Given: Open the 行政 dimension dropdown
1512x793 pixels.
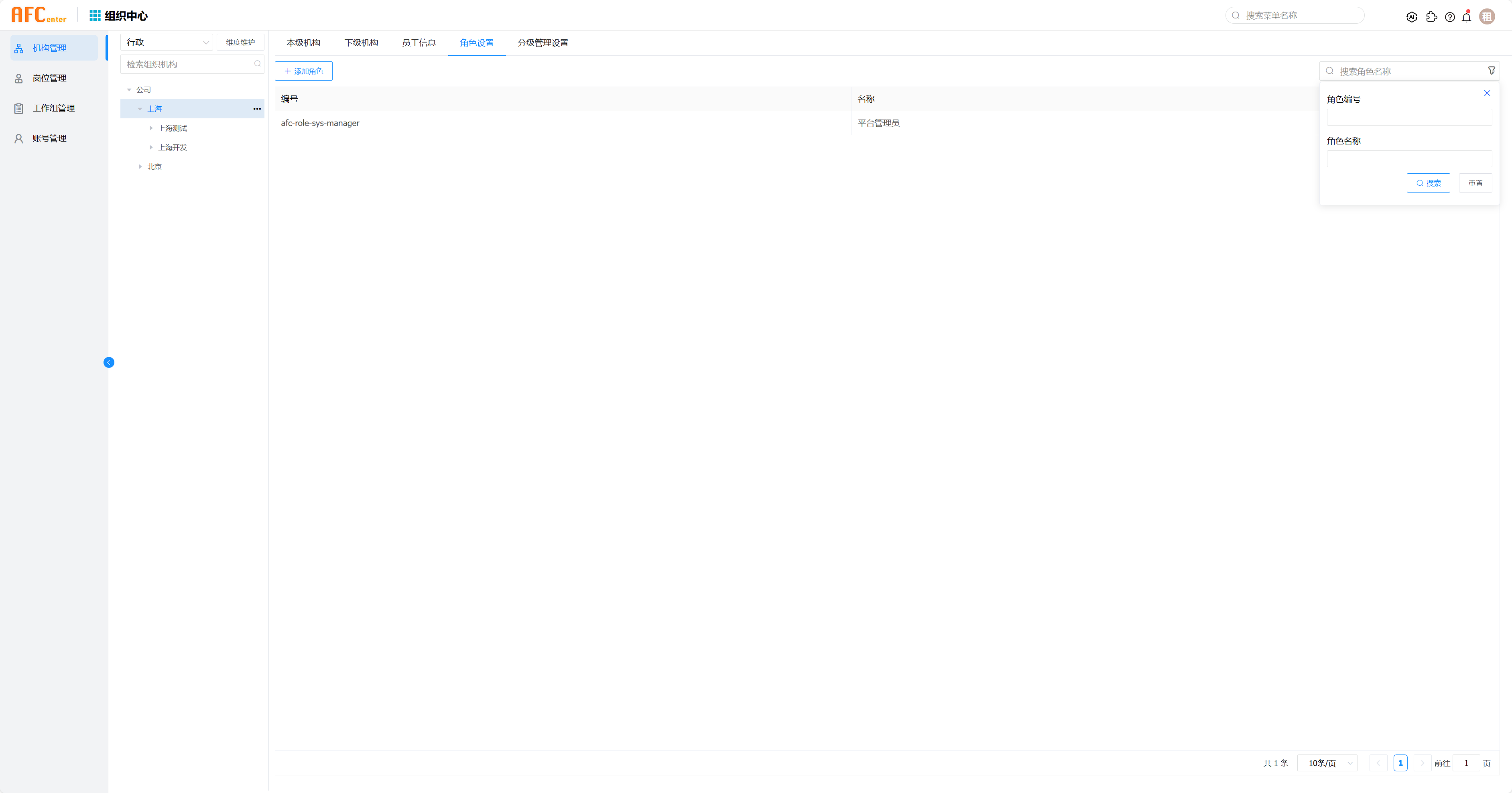Looking at the screenshot, I should (167, 42).
